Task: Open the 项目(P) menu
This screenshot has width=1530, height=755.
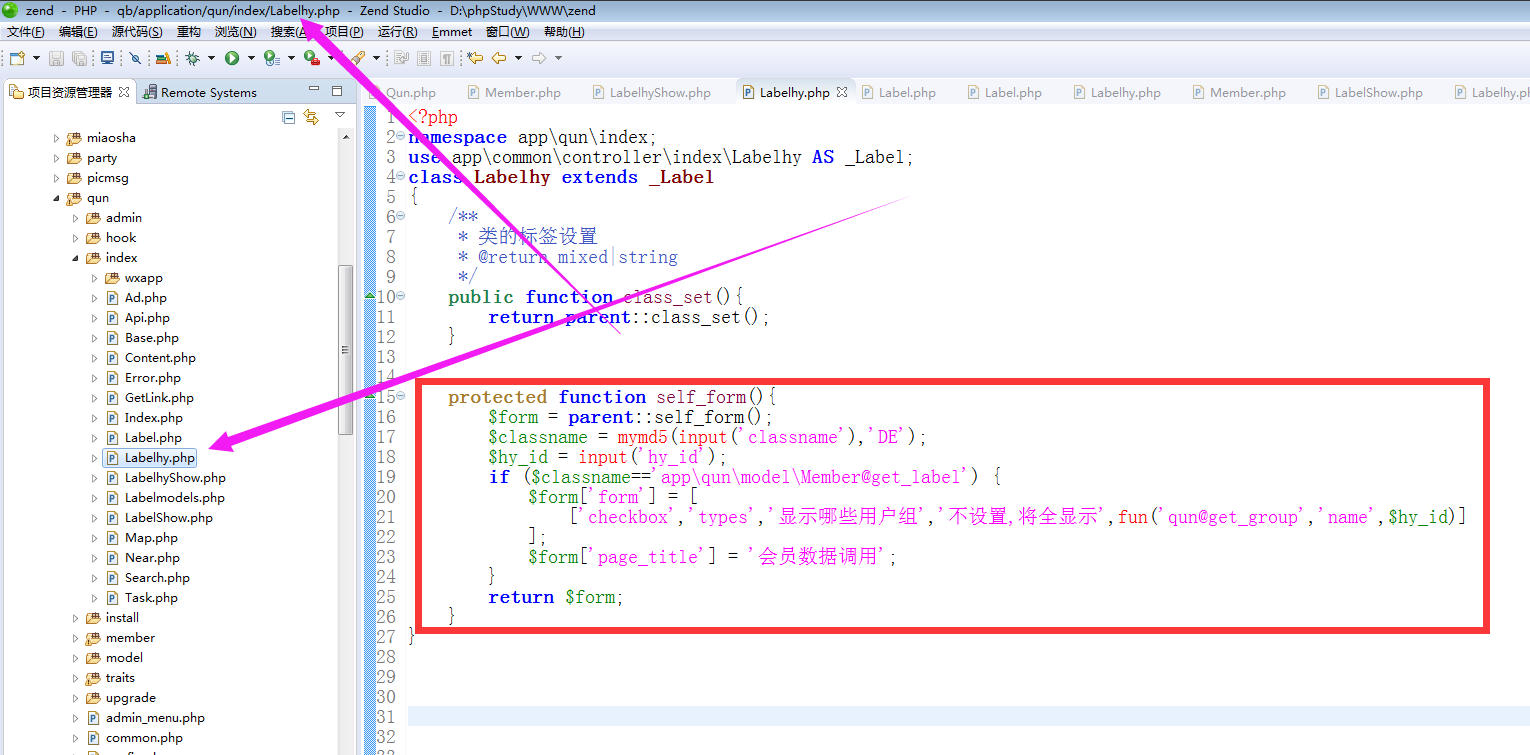Action: click(344, 32)
